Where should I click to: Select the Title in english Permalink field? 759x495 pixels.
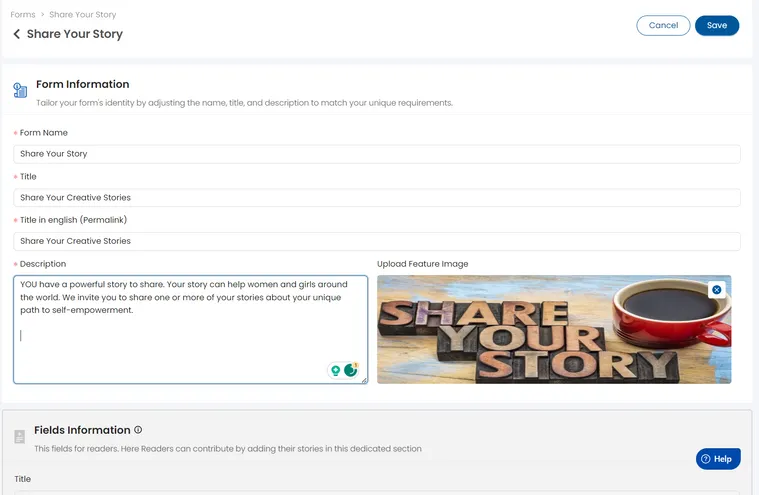376,241
